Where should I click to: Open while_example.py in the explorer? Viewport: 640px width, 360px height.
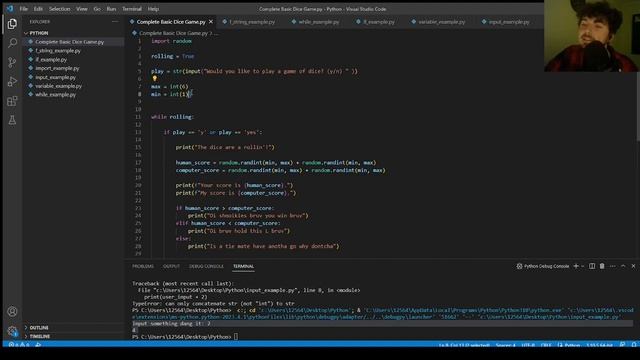point(73,95)
